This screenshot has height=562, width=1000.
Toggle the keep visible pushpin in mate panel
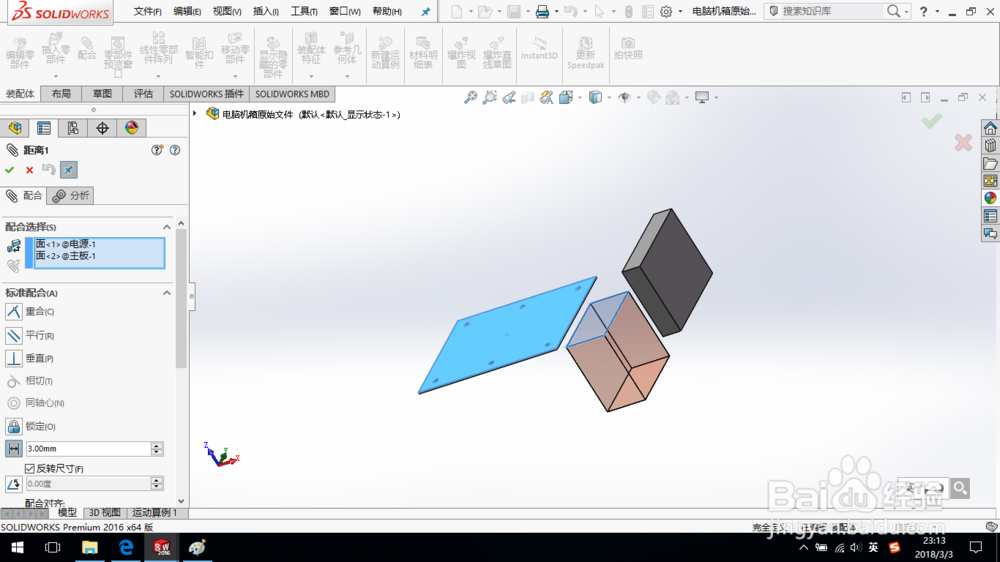pos(69,170)
